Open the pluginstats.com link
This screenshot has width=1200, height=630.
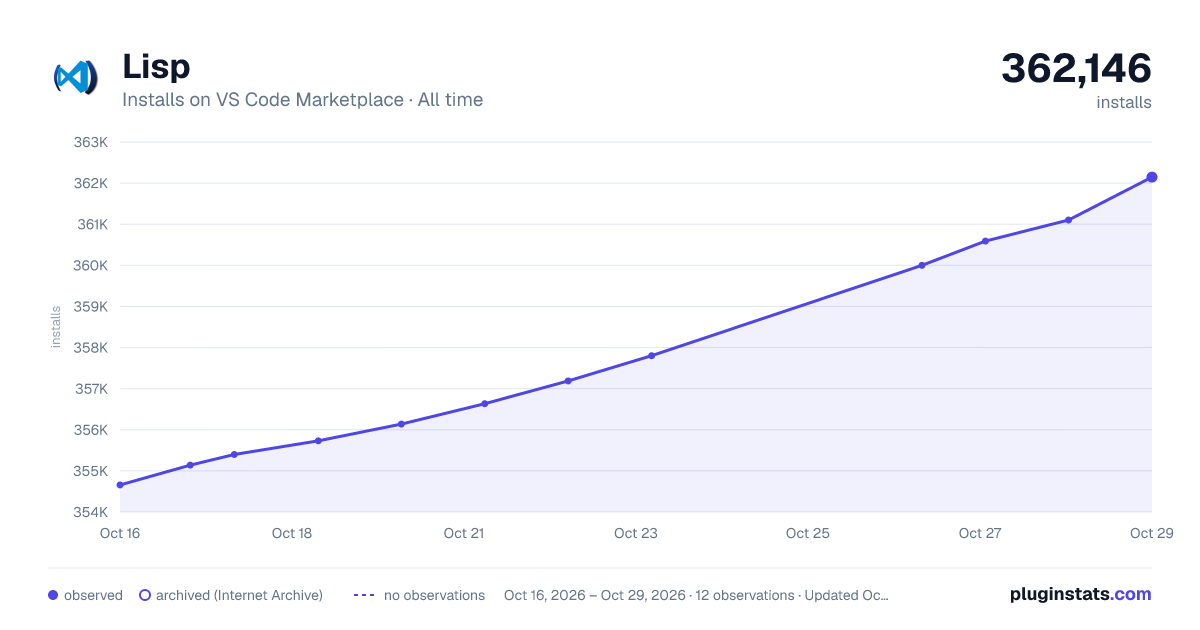[1081, 594]
